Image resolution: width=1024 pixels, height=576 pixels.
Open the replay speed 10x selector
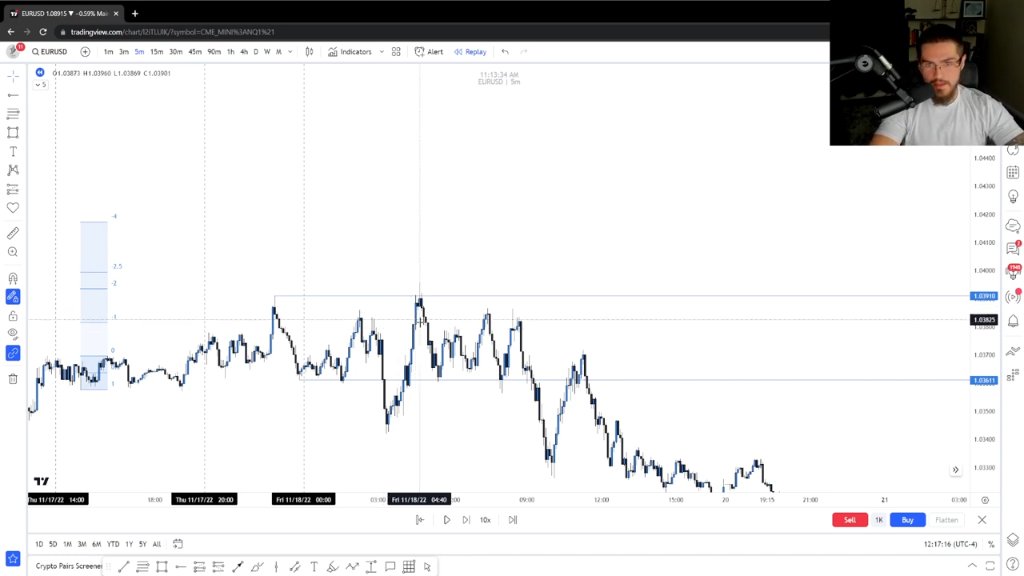(485, 520)
